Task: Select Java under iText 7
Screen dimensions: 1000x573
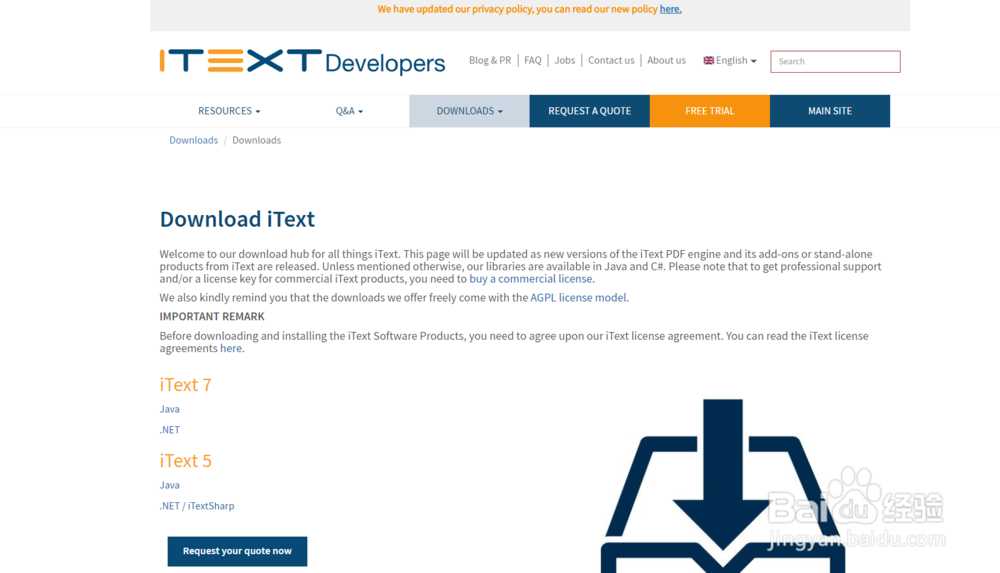Action: point(170,409)
